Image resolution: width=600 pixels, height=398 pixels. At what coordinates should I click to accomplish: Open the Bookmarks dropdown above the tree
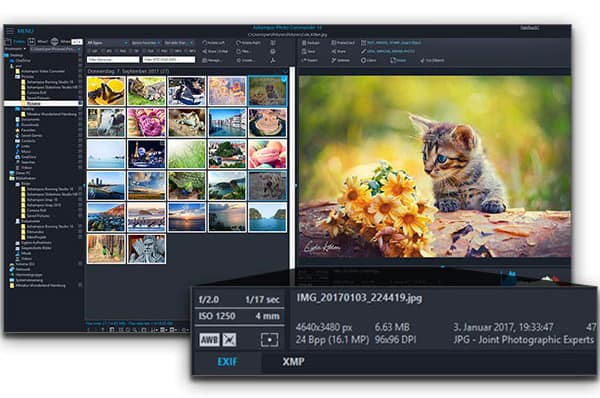point(15,49)
